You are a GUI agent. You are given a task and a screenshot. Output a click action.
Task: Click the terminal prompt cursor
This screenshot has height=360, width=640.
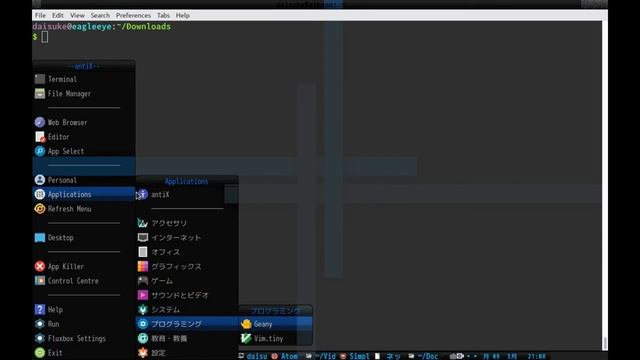(44, 37)
